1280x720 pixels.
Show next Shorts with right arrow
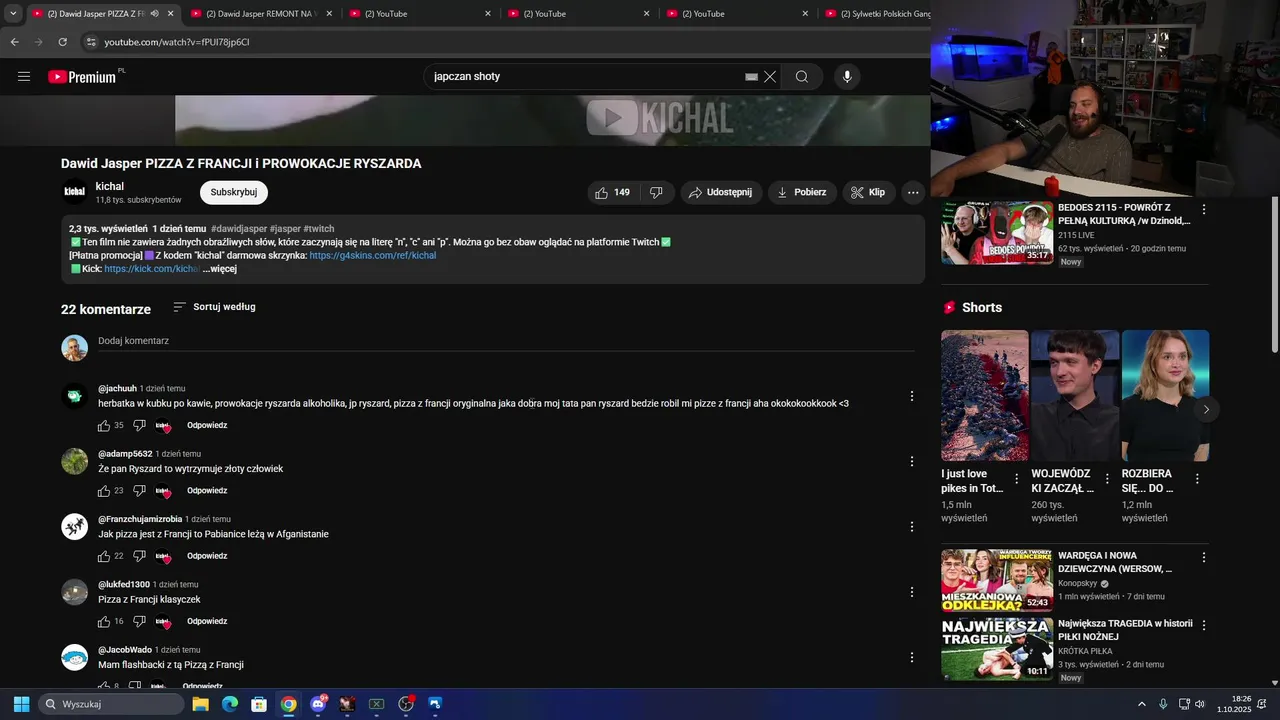1206,409
